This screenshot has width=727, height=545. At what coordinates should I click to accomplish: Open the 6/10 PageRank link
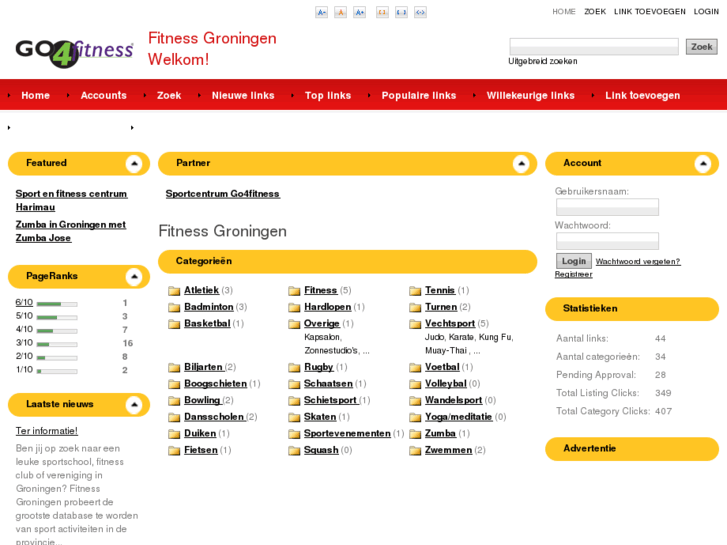click(24, 302)
